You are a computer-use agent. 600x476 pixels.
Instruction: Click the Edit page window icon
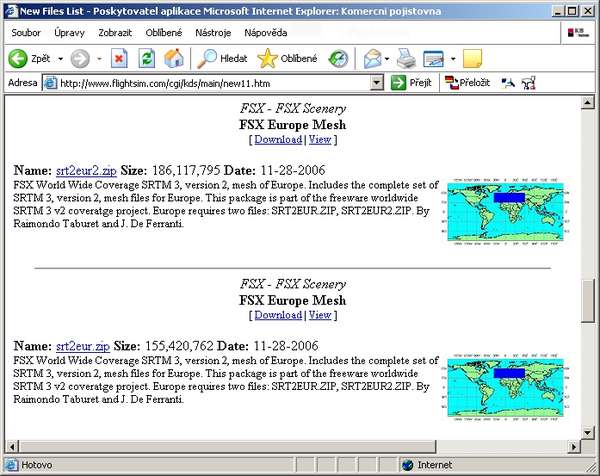[433, 59]
